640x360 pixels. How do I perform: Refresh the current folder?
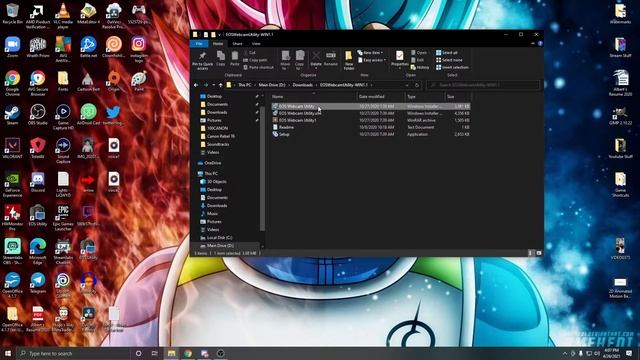[417, 85]
